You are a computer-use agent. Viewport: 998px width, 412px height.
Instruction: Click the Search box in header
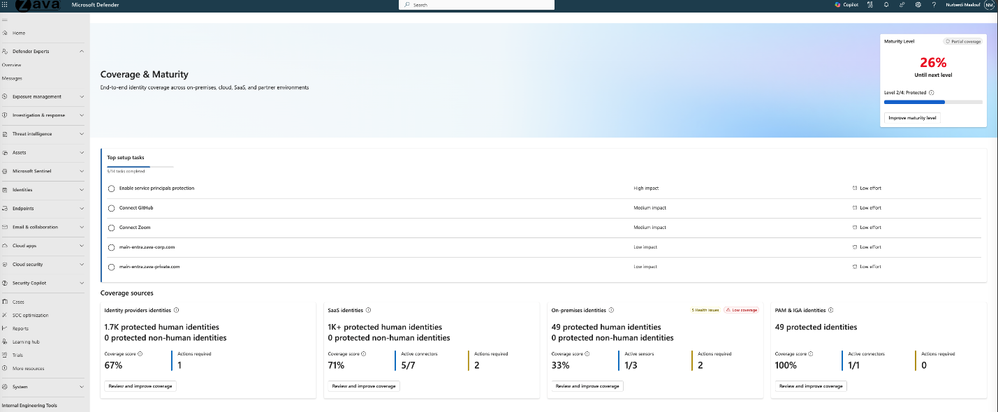(x=477, y=4)
